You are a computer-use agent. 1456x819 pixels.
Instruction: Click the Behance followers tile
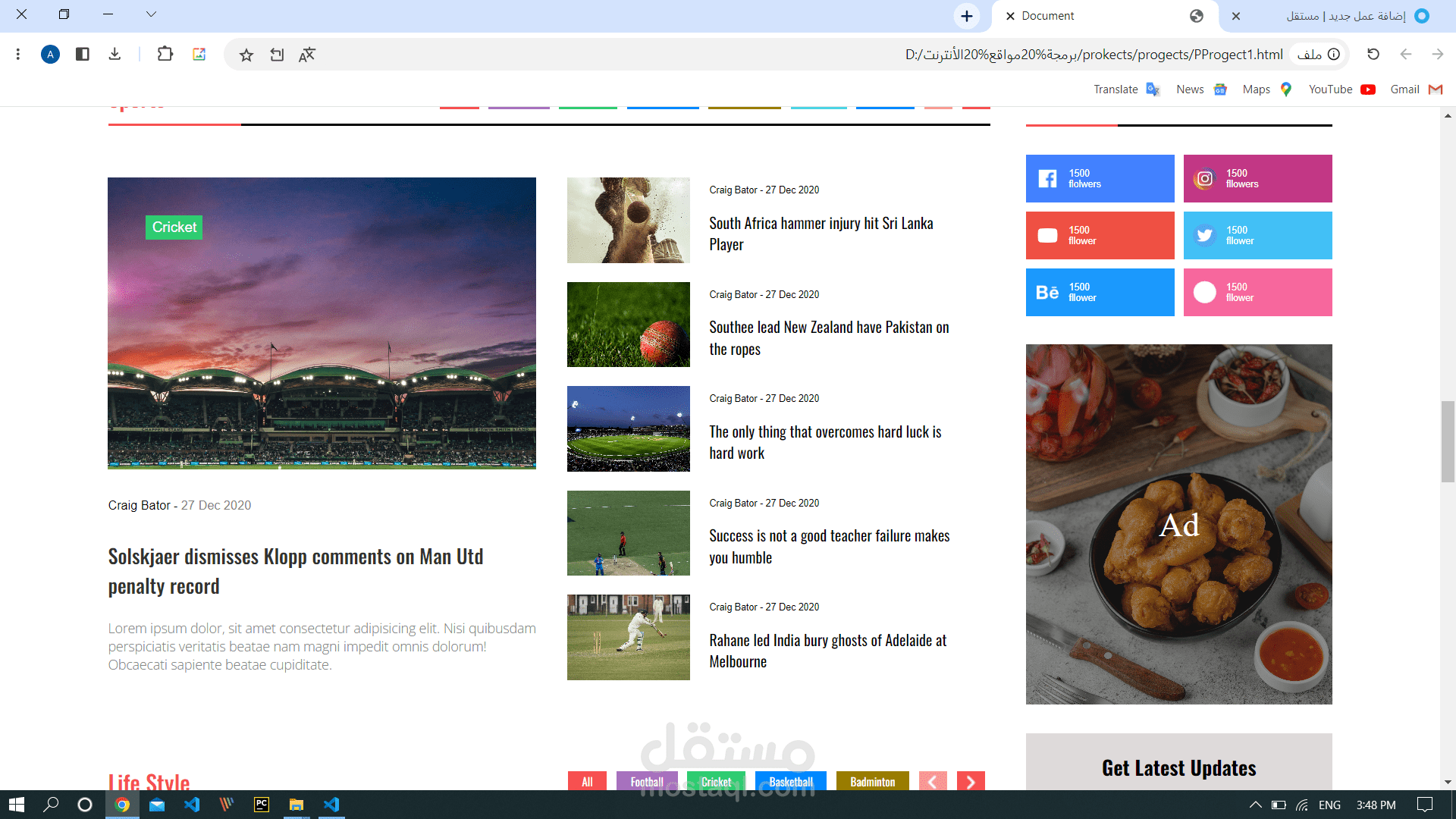click(x=1100, y=292)
